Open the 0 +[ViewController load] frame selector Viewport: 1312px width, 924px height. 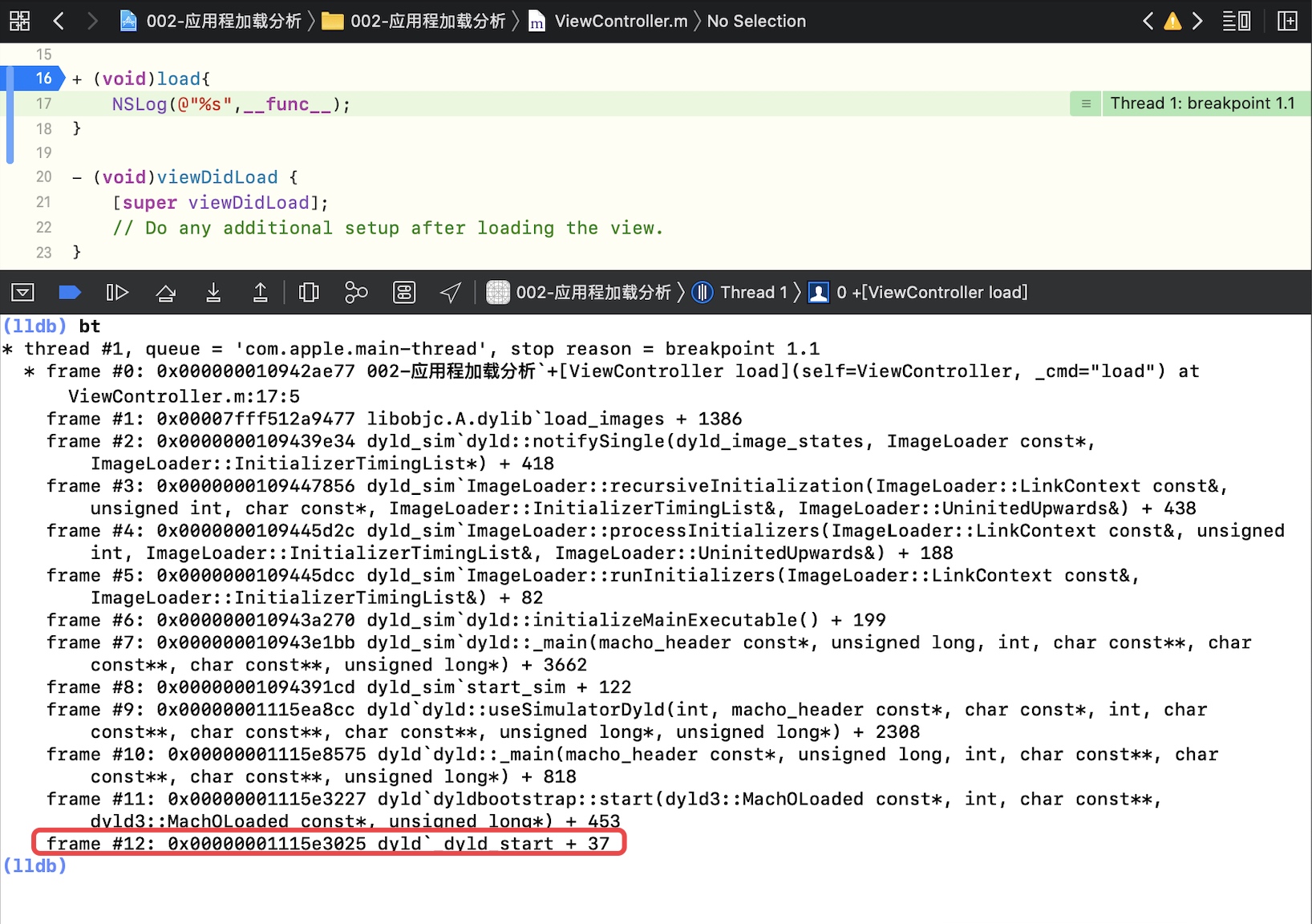918,292
